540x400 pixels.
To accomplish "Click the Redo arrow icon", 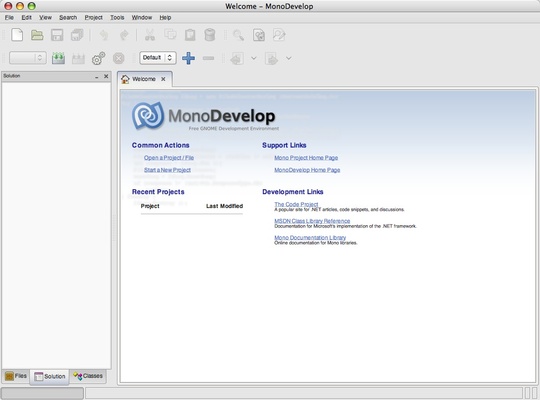I will 124,35.
